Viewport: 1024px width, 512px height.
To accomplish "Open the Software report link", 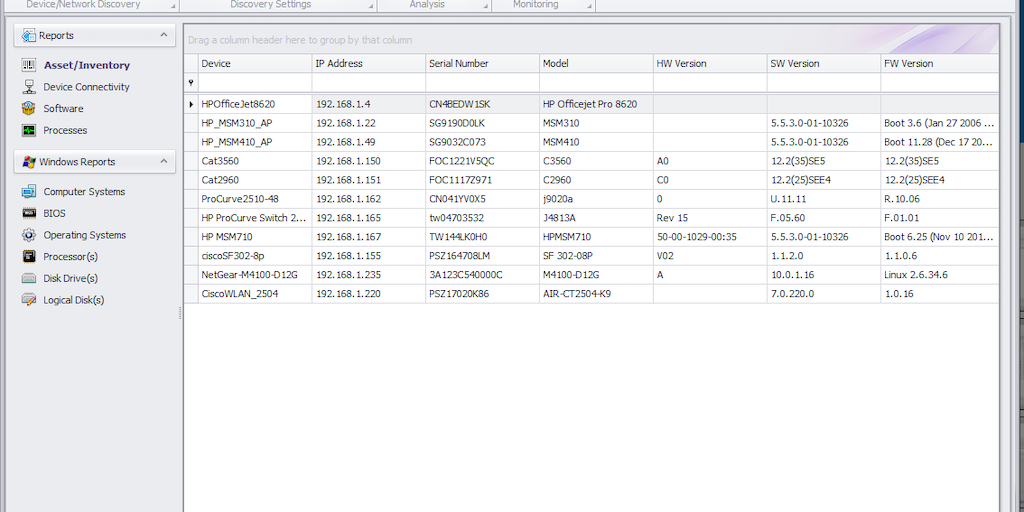I will click(x=63, y=108).
